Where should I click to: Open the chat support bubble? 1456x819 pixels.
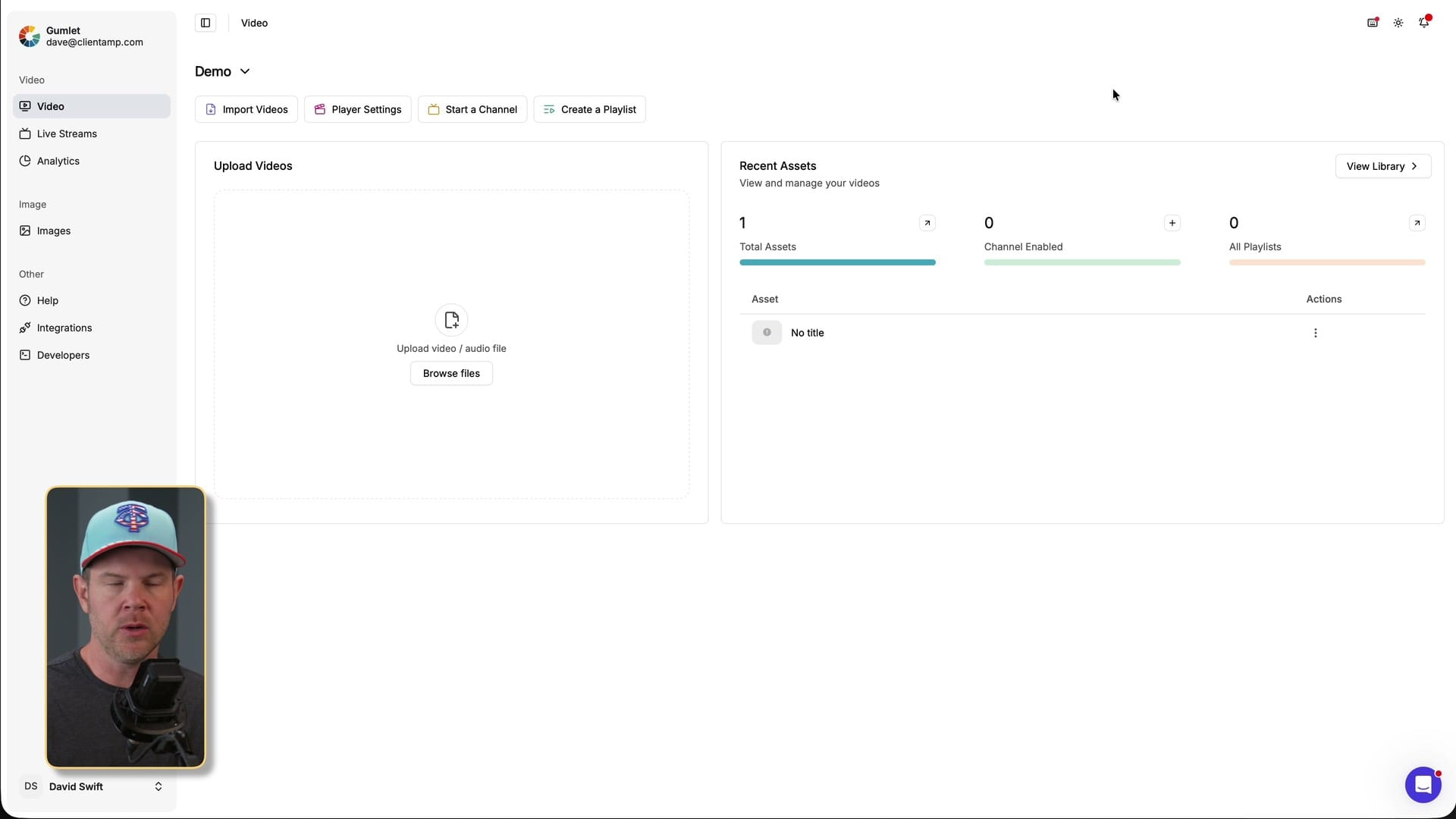tap(1423, 785)
